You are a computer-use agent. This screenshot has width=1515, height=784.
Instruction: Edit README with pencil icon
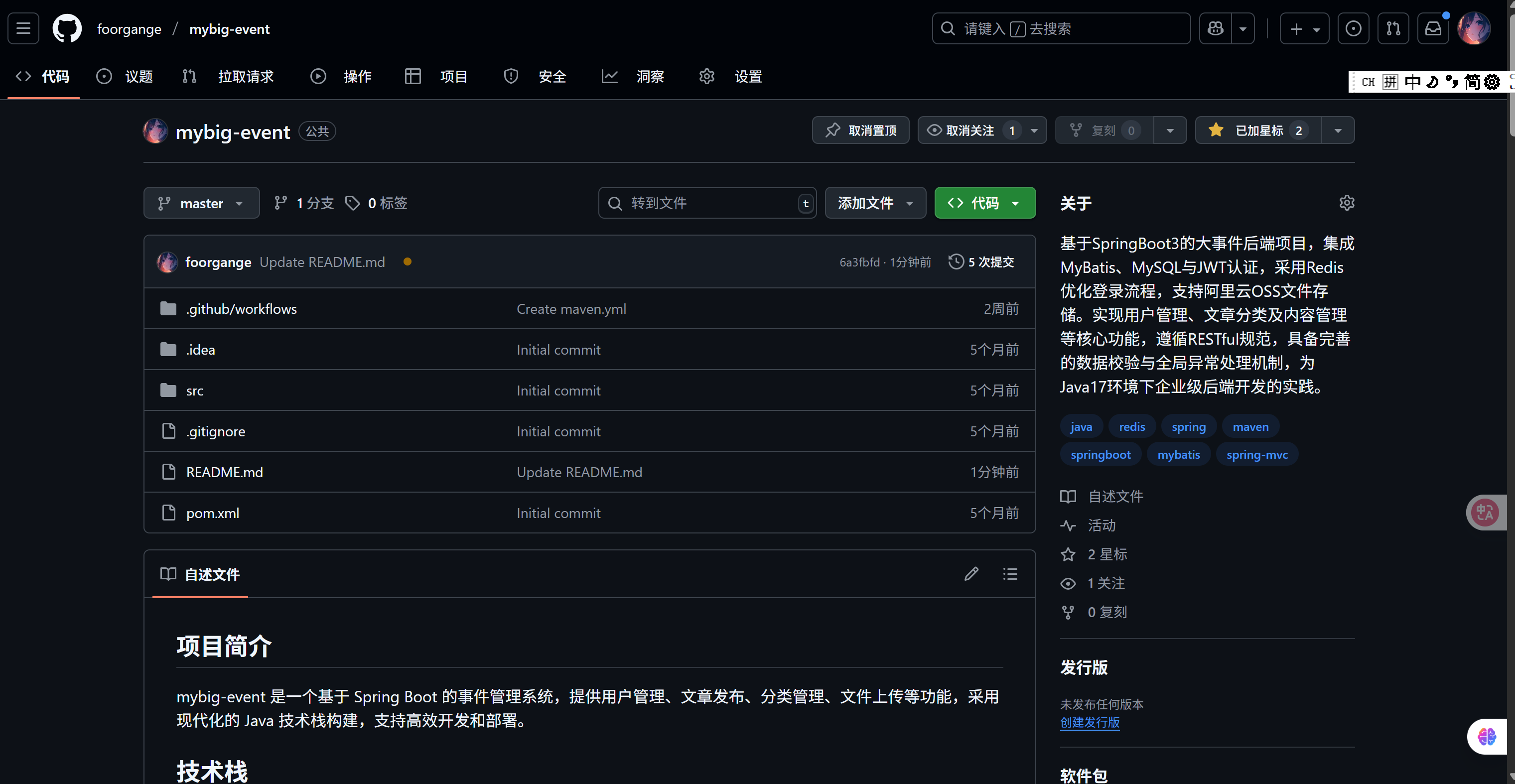click(x=971, y=574)
